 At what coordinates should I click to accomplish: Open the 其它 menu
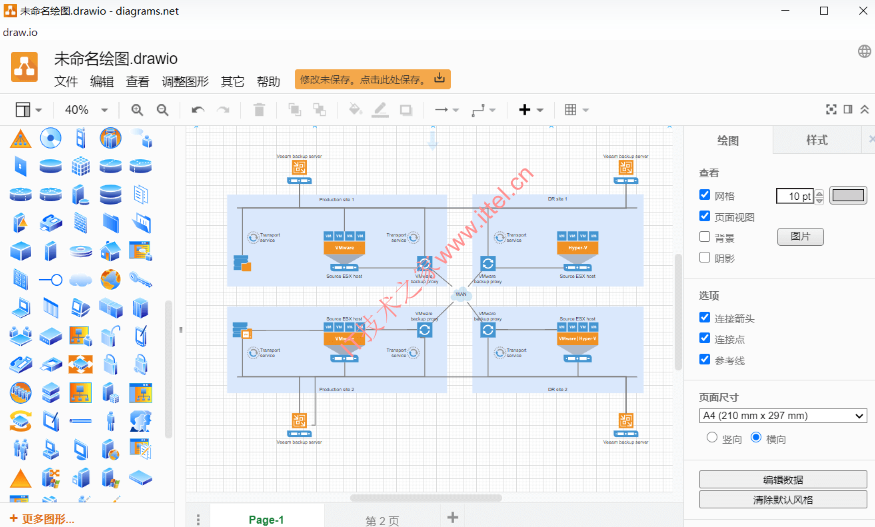point(232,82)
